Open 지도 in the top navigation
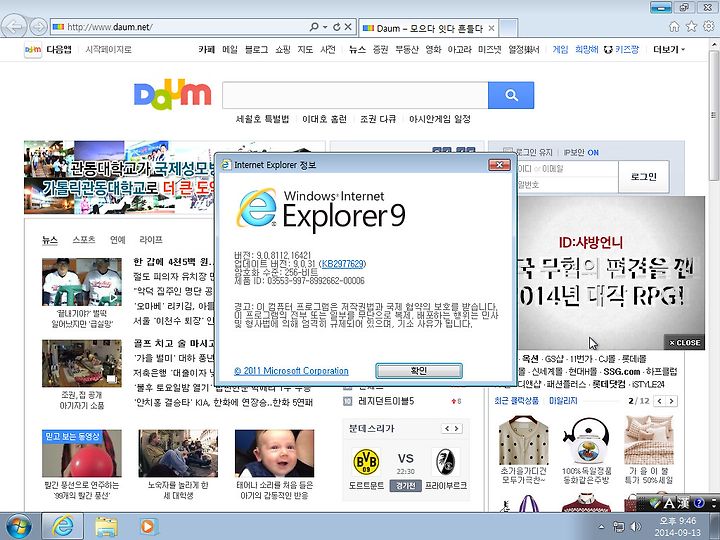 coord(305,50)
